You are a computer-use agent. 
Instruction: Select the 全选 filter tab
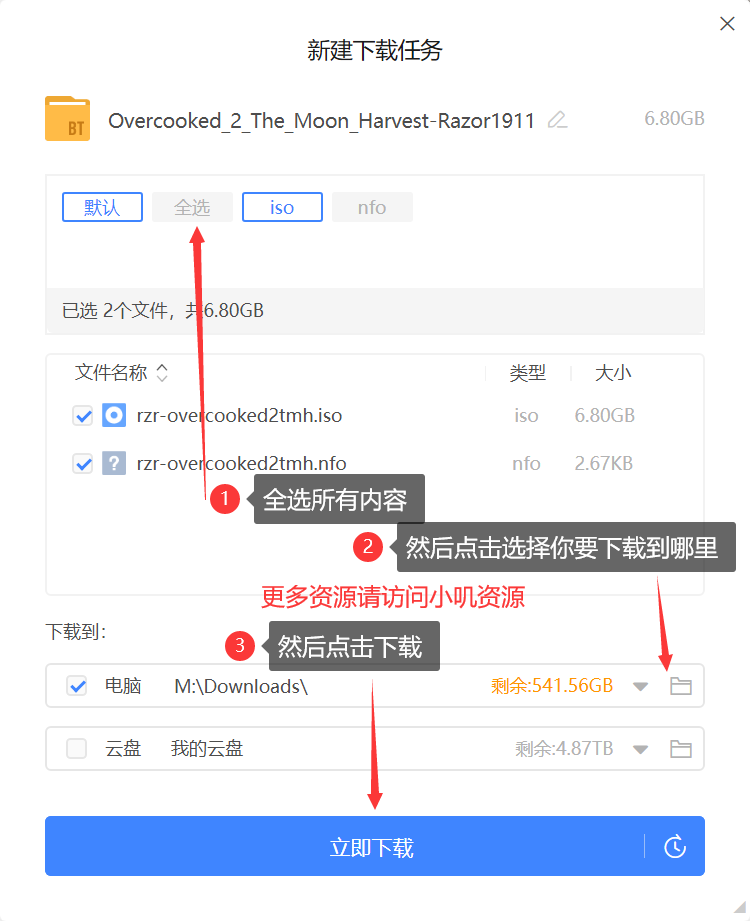pos(192,207)
